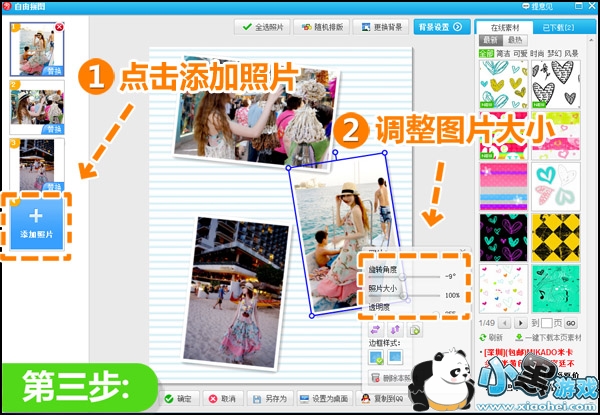Select the second border style option

click(x=397, y=356)
